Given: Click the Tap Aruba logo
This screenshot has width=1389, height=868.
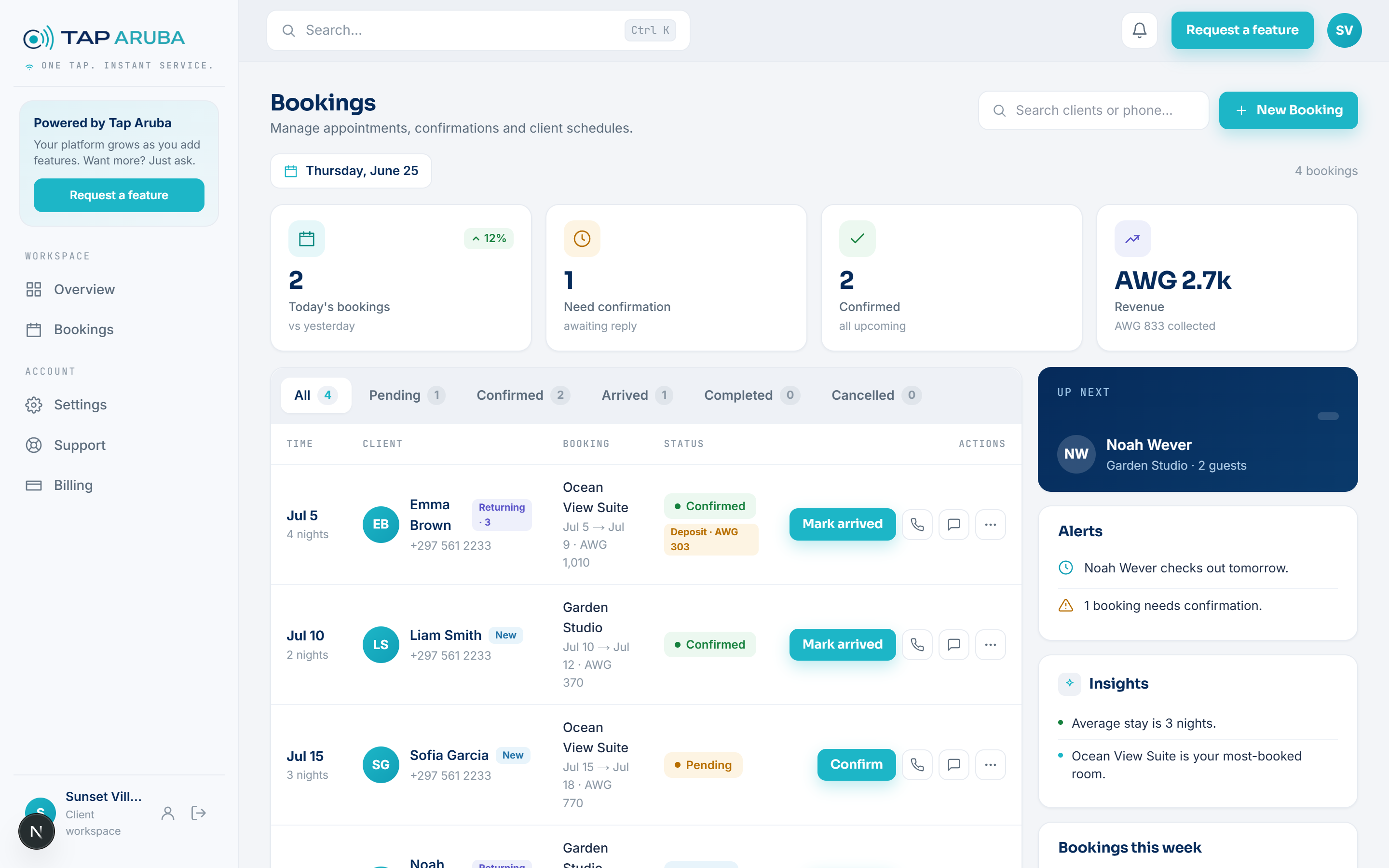Looking at the screenshot, I should [104, 38].
